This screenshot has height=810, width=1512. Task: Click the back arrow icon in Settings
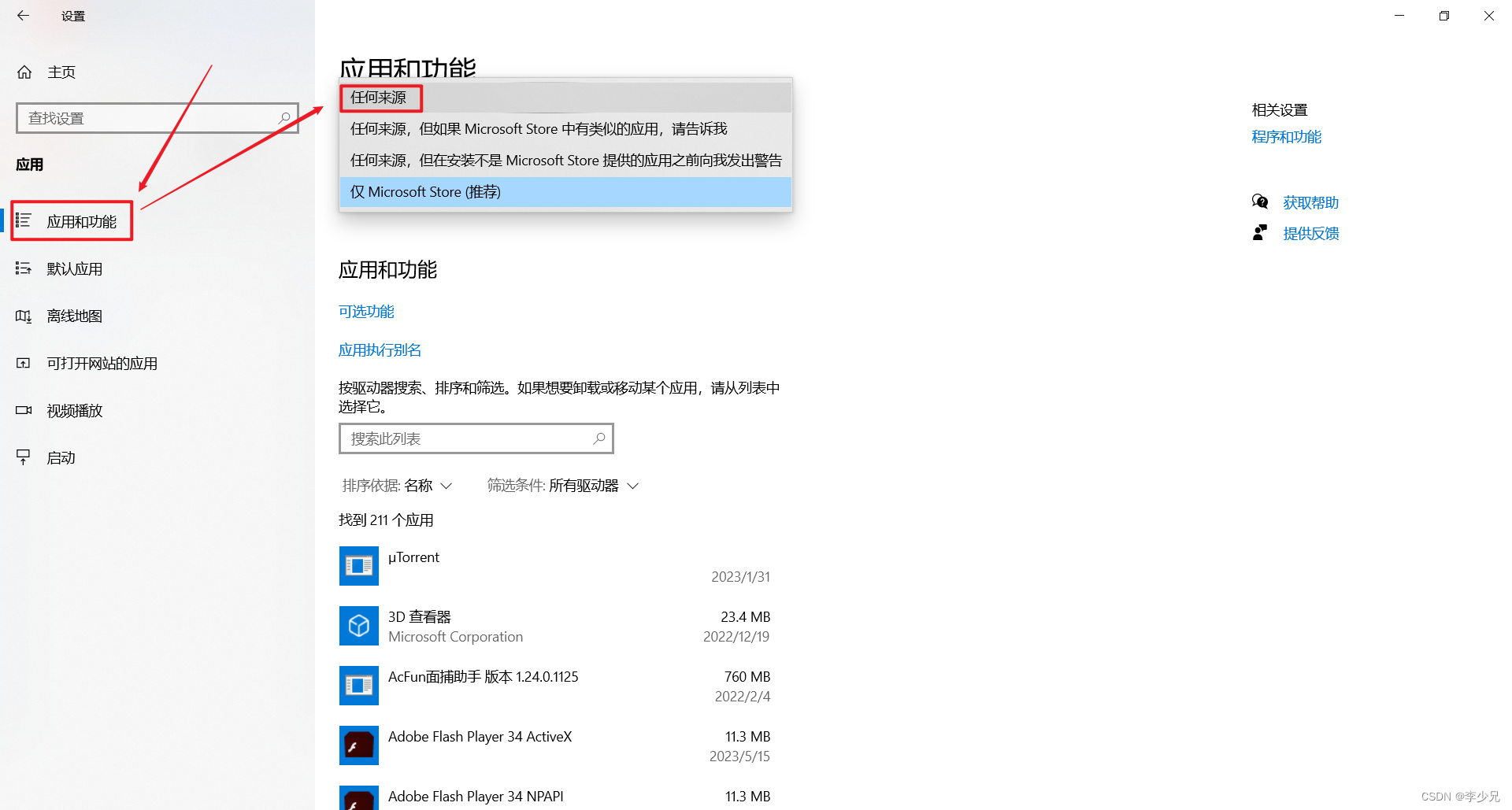23,16
